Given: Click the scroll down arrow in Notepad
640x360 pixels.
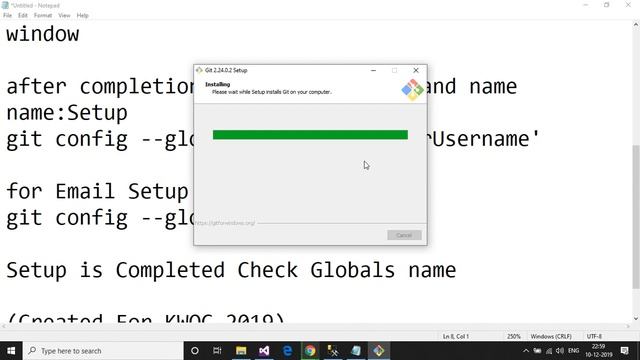Looking at the screenshot, I should point(636,319).
